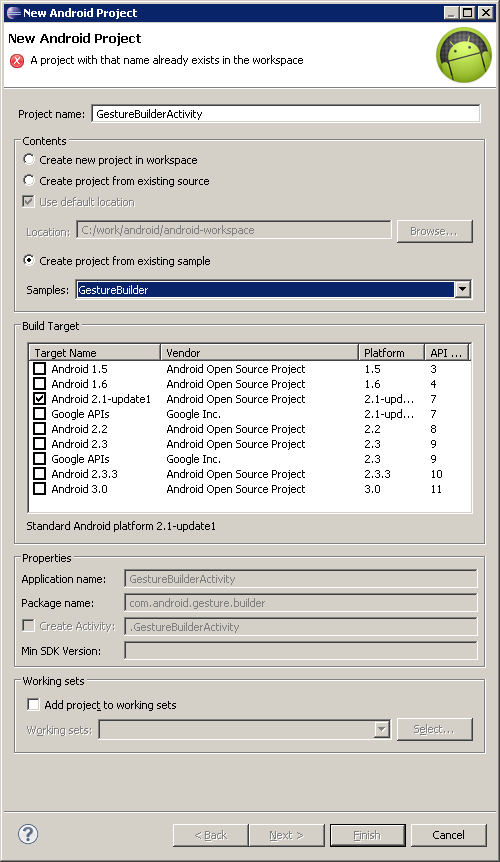Click the platform 3.0 cell
500x862 pixels.
(x=373, y=489)
